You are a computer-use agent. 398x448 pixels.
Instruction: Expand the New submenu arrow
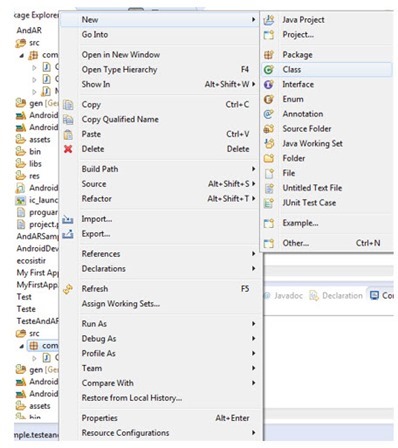(x=253, y=20)
